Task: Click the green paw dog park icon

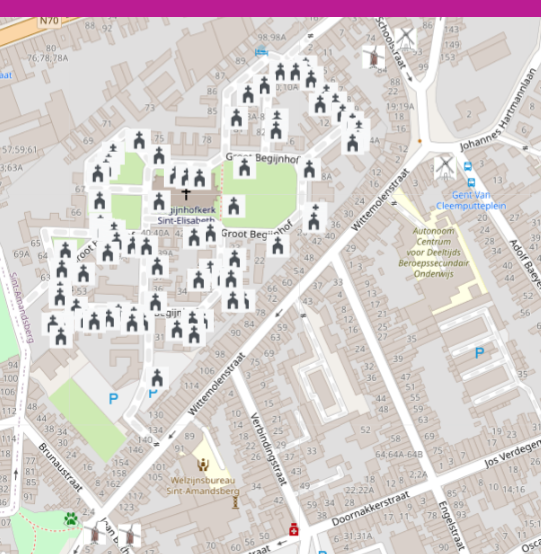Action: point(71,519)
